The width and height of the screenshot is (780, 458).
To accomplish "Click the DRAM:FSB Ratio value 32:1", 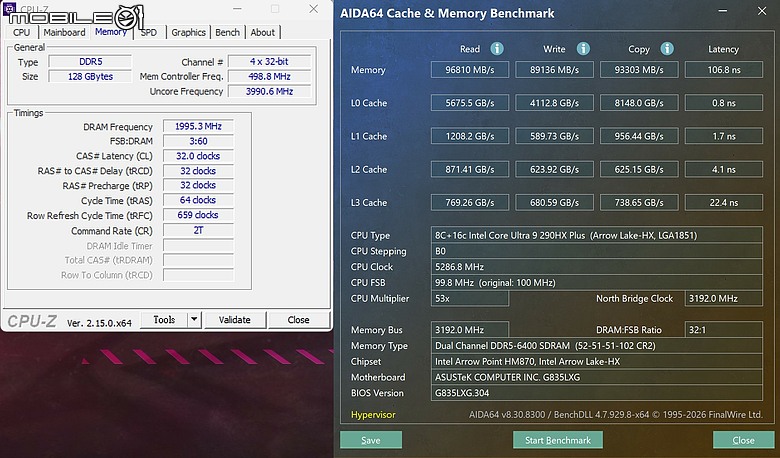I will (x=724, y=330).
